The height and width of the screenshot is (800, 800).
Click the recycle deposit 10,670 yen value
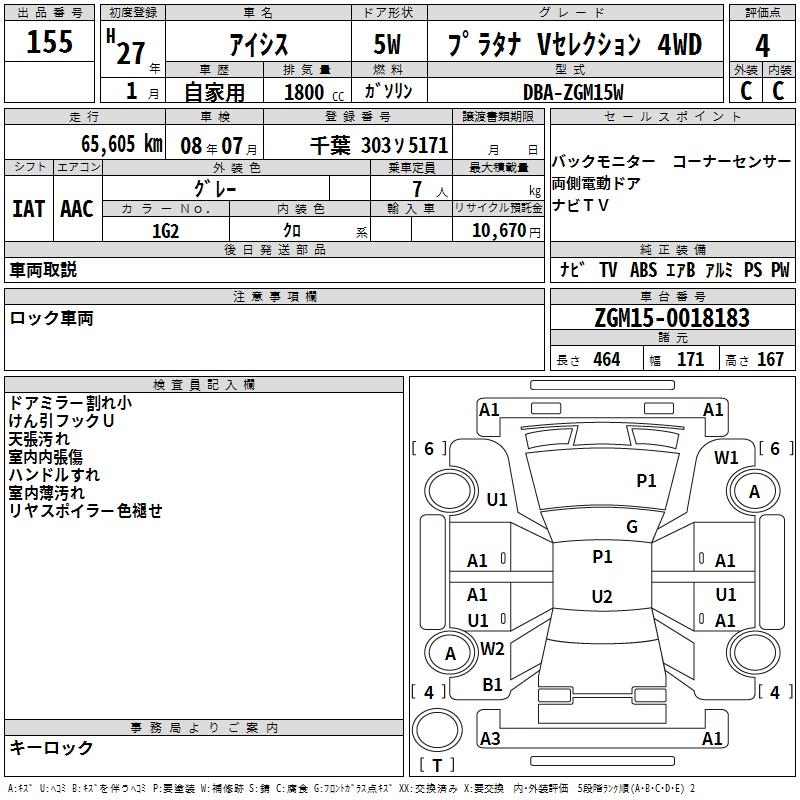(506, 231)
